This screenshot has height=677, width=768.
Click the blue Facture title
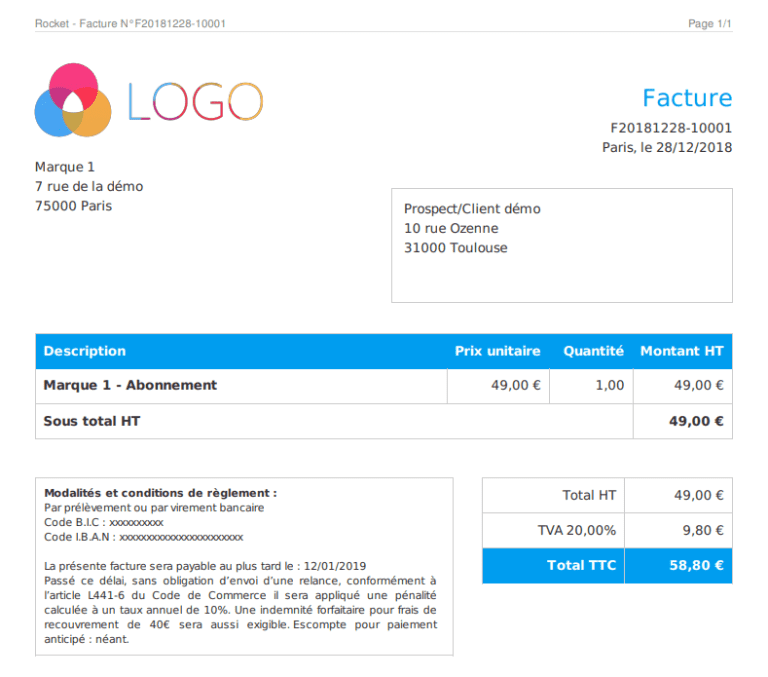[687, 98]
